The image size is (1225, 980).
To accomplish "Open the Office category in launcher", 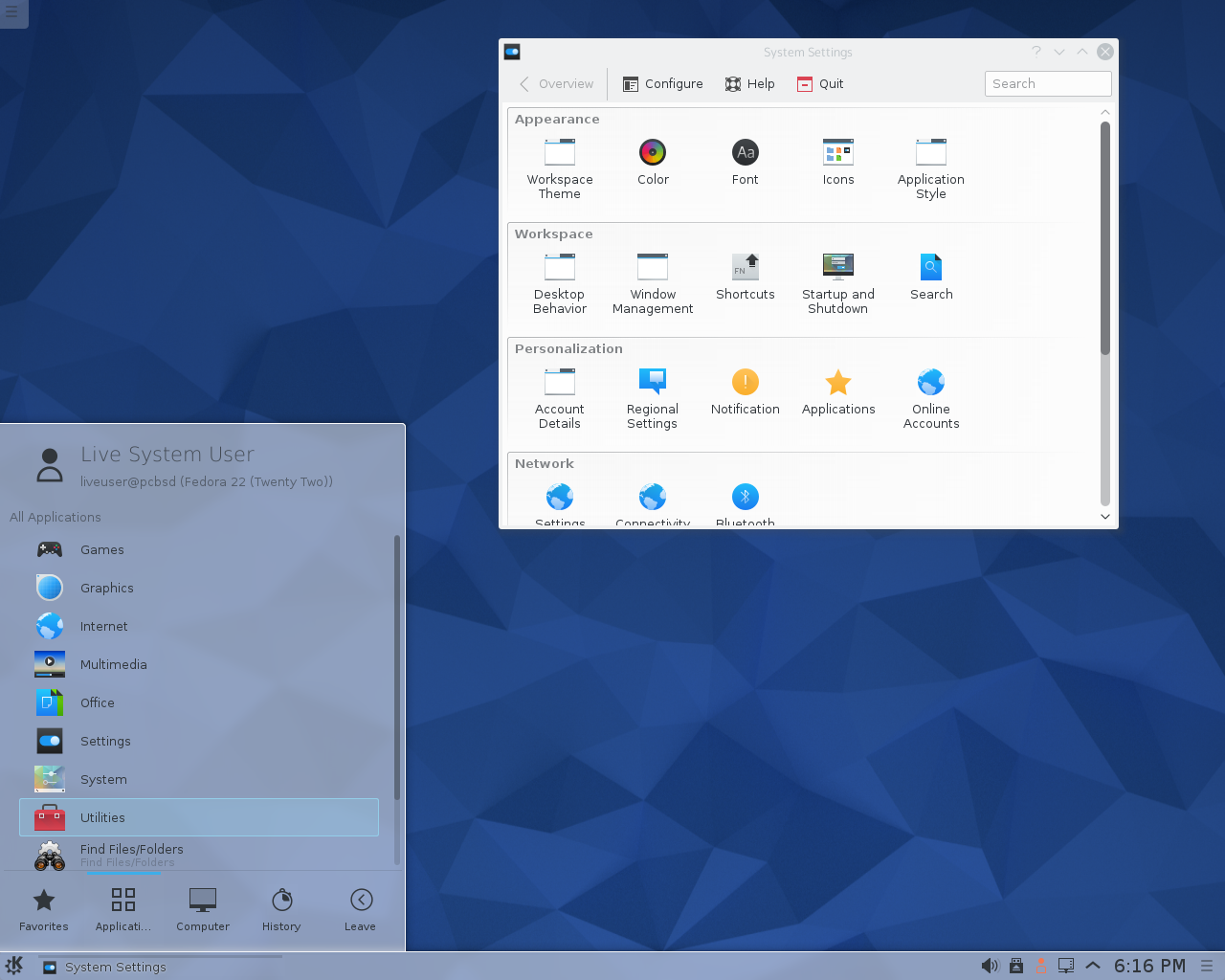I will pos(199,702).
